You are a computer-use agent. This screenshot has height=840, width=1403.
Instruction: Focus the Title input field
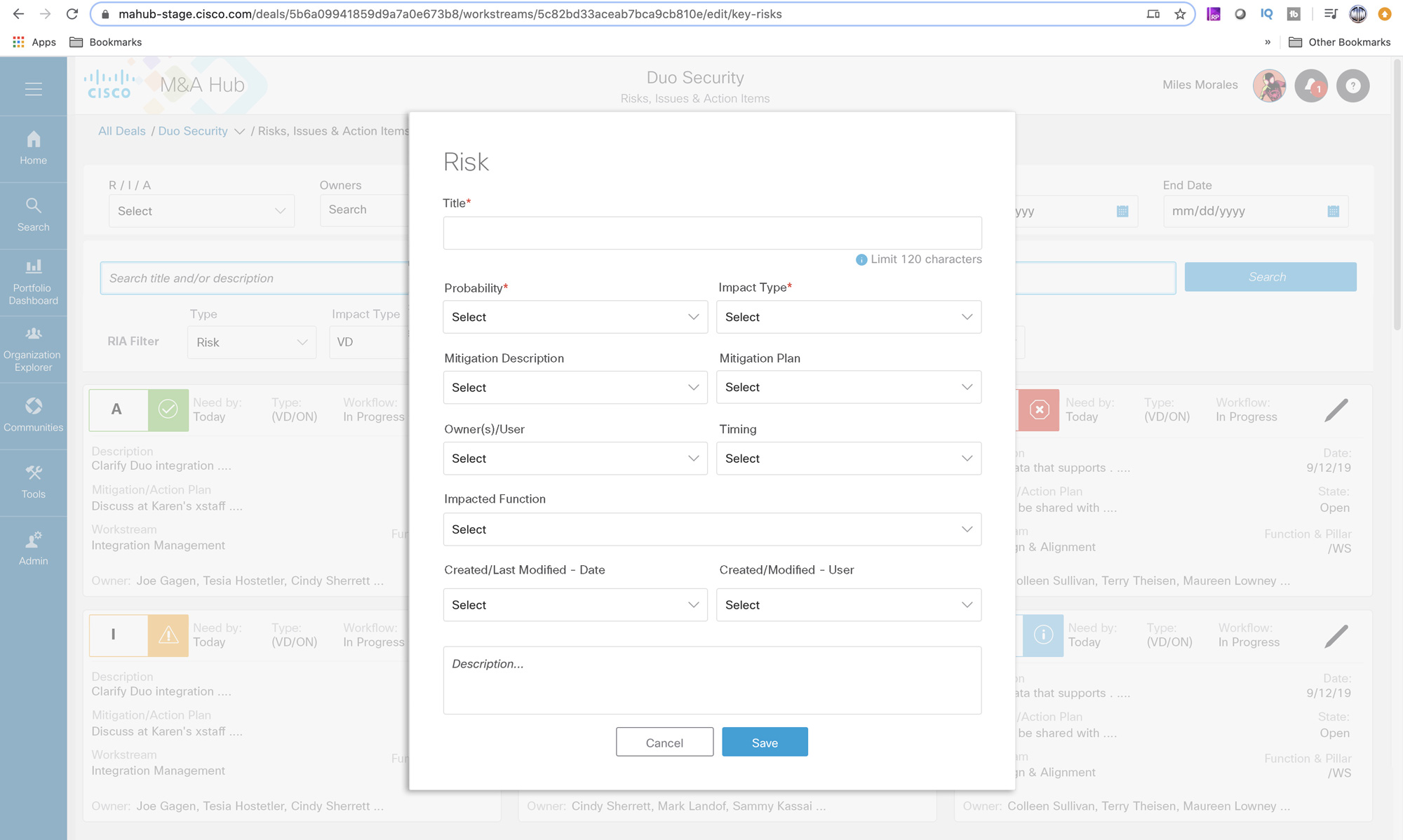pyautogui.click(x=712, y=233)
